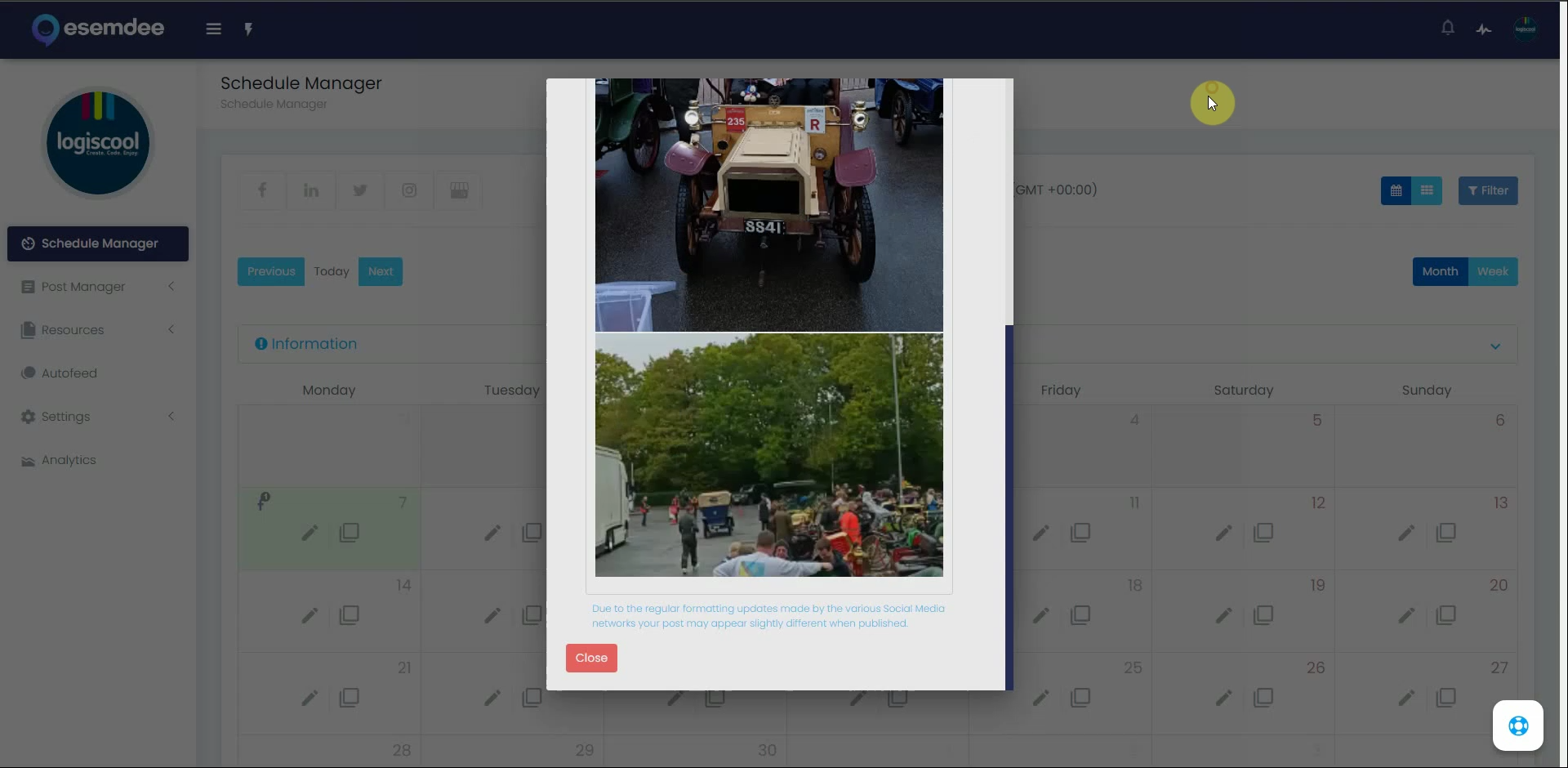Copy posts on Monday 21
Viewport: 1568px width, 768px height.
349,698
